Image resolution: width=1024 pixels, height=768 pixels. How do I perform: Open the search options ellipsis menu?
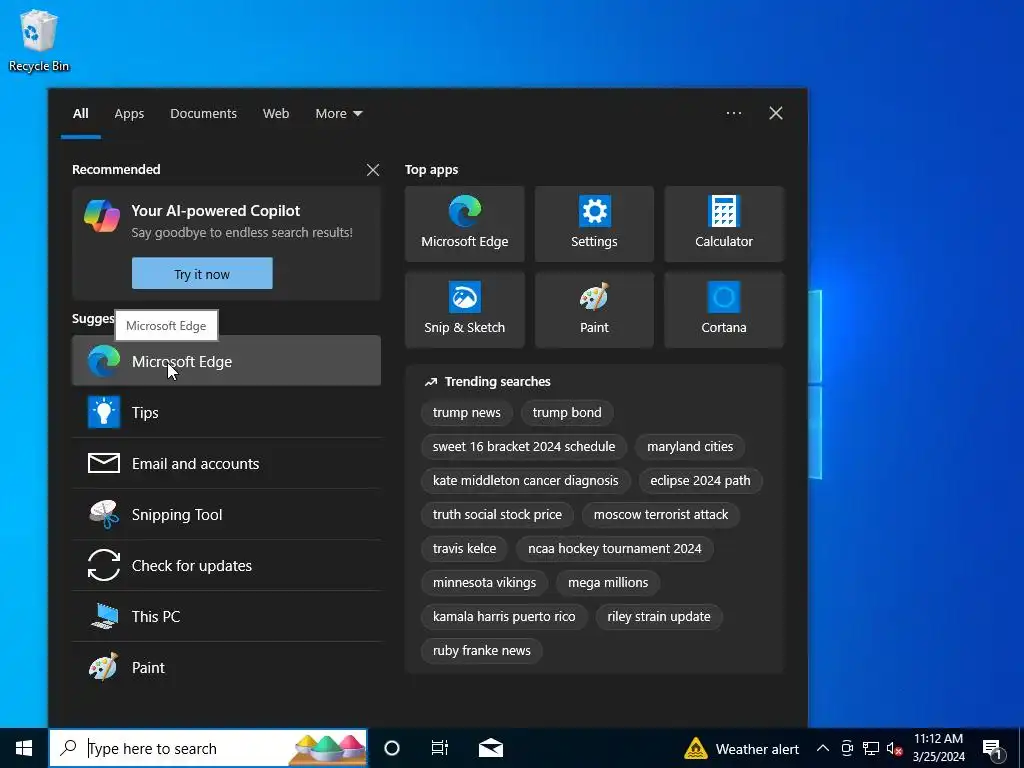tap(733, 113)
